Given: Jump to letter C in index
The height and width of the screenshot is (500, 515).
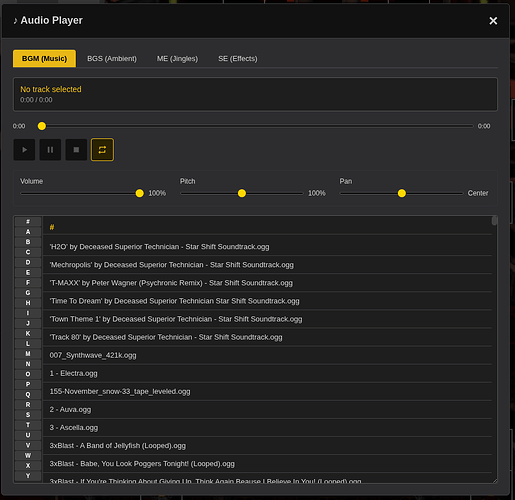Looking at the screenshot, I should tap(28, 252).
